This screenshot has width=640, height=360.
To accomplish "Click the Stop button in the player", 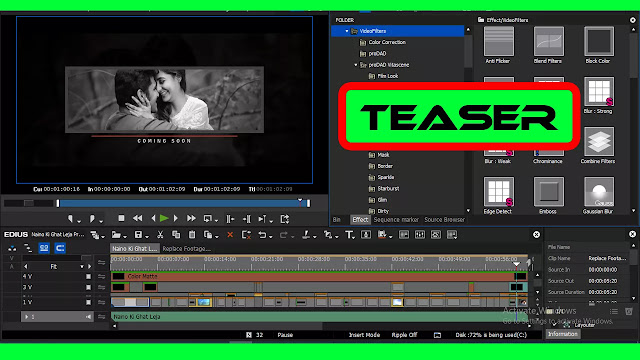I will coord(121,219).
